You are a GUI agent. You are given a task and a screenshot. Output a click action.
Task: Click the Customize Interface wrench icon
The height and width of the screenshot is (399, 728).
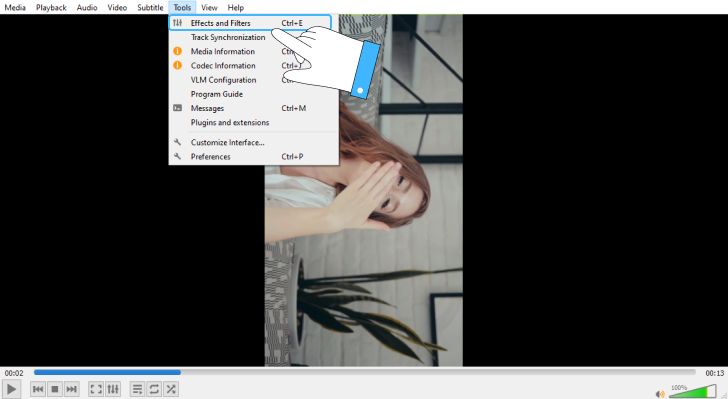177,142
